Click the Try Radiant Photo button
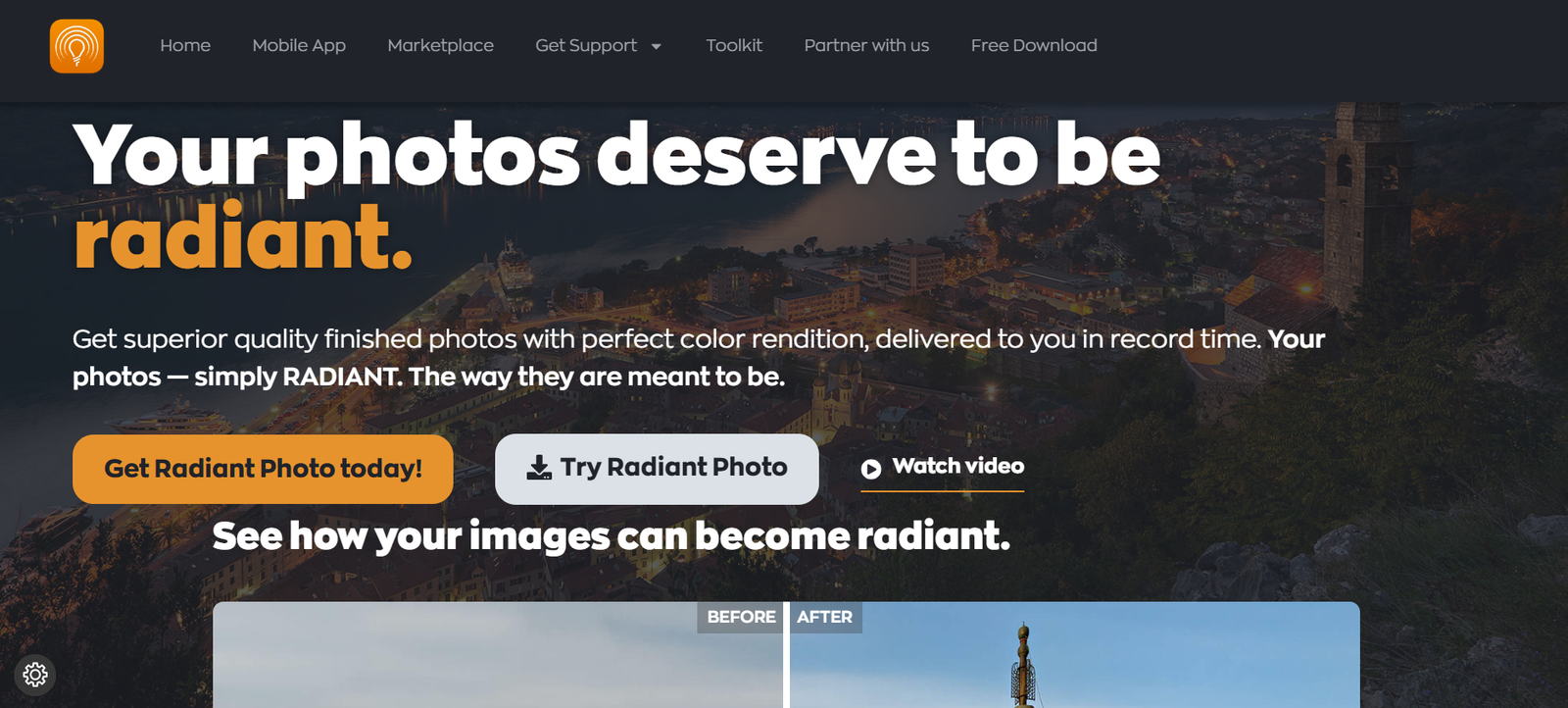The image size is (1568, 708). (x=657, y=469)
